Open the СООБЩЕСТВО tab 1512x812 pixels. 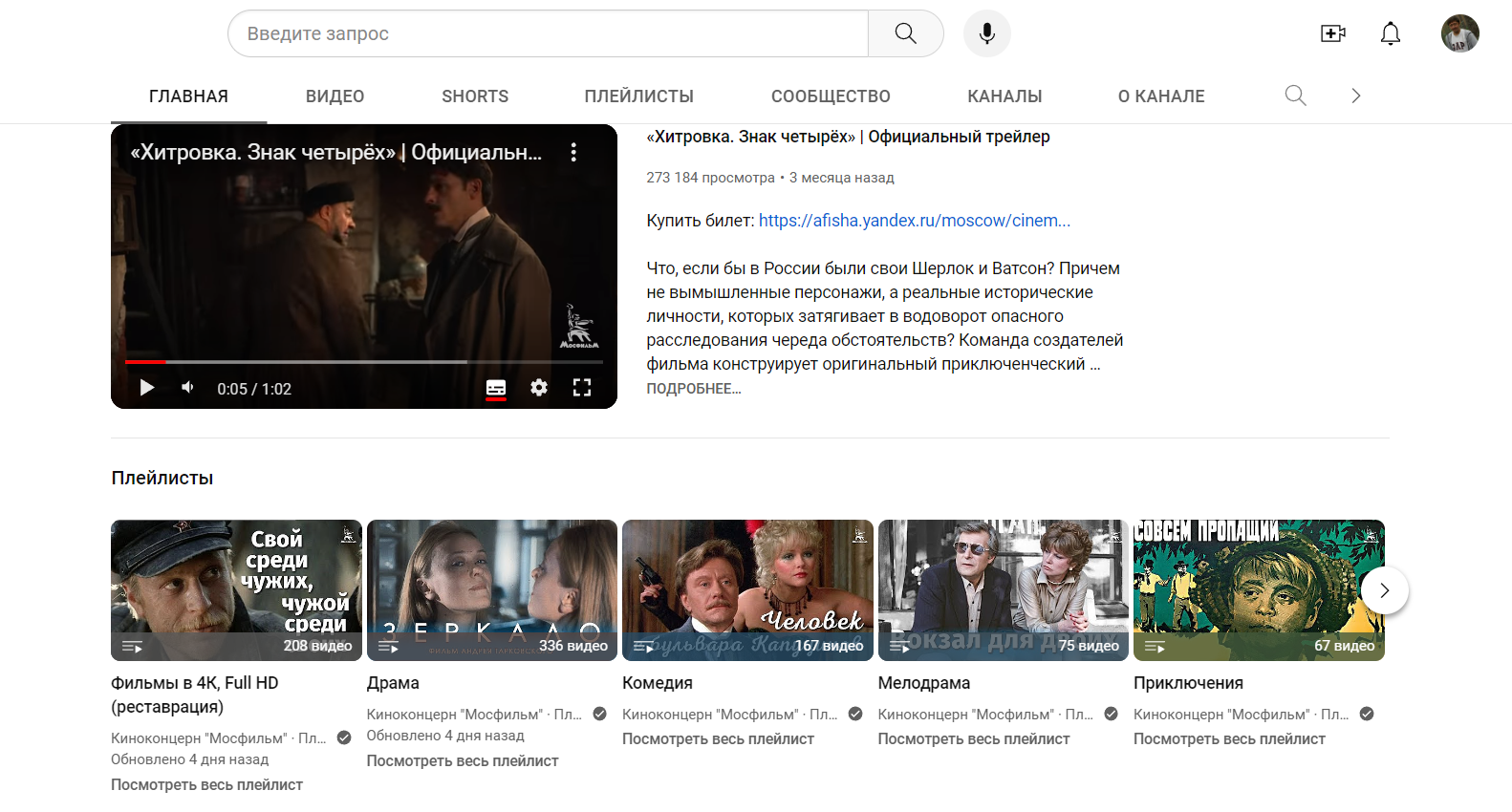(x=831, y=96)
